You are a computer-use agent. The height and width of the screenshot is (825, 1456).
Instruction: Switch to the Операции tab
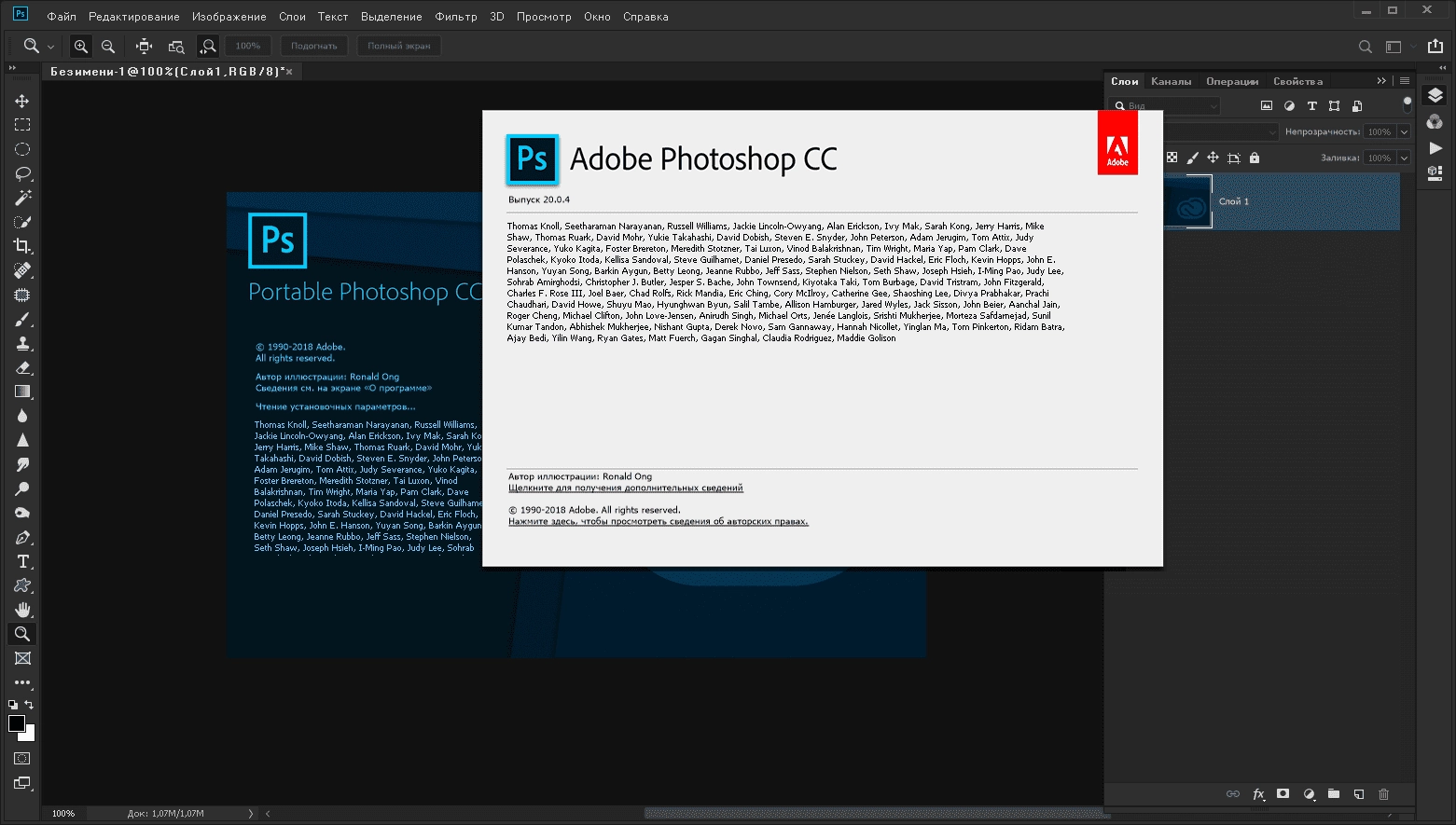tap(1232, 81)
